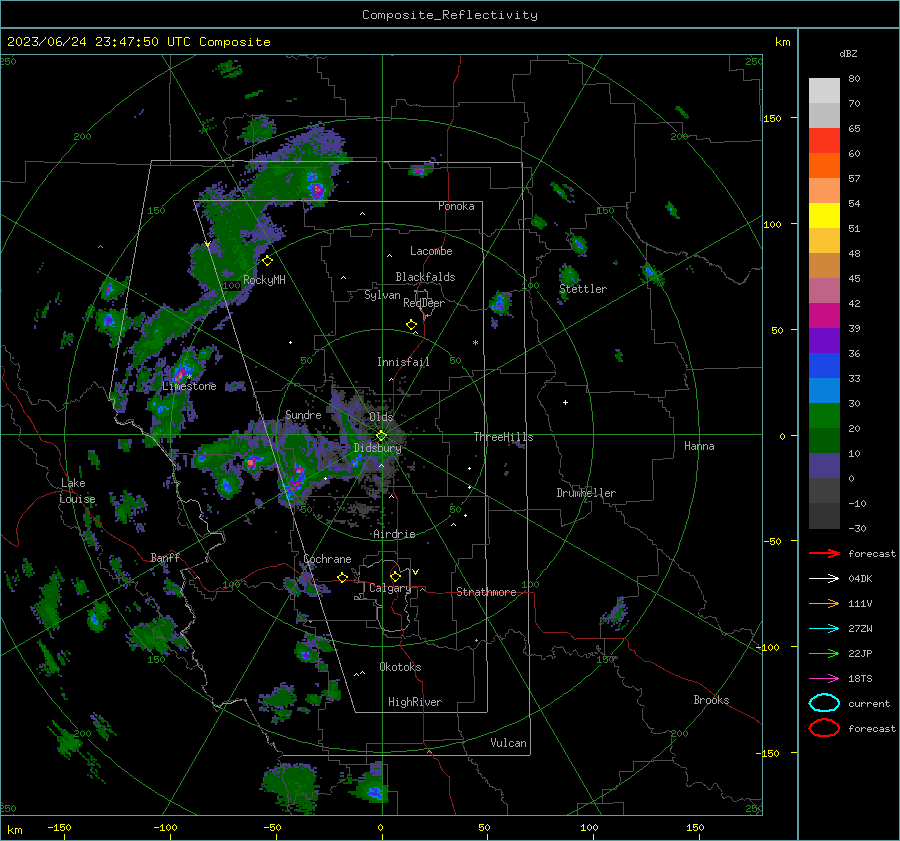Click the white 04DK arrow in the legend
Image resolution: width=900 pixels, height=841 pixels.
point(824,578)
